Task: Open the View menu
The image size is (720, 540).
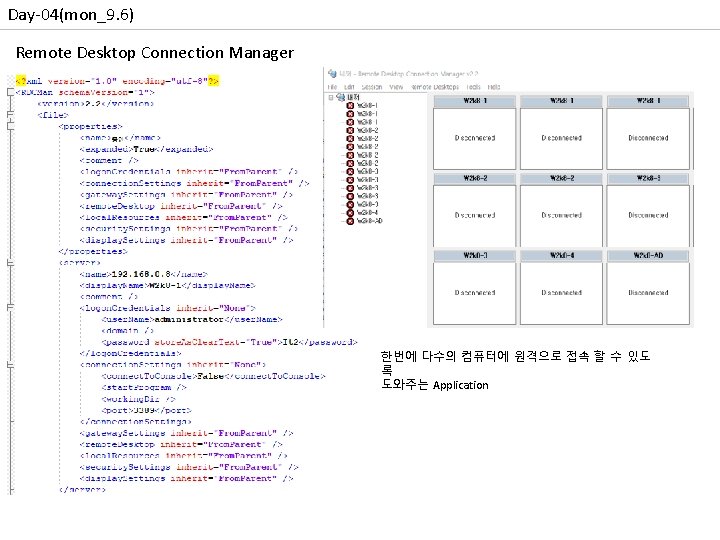Action: point(396,87)
